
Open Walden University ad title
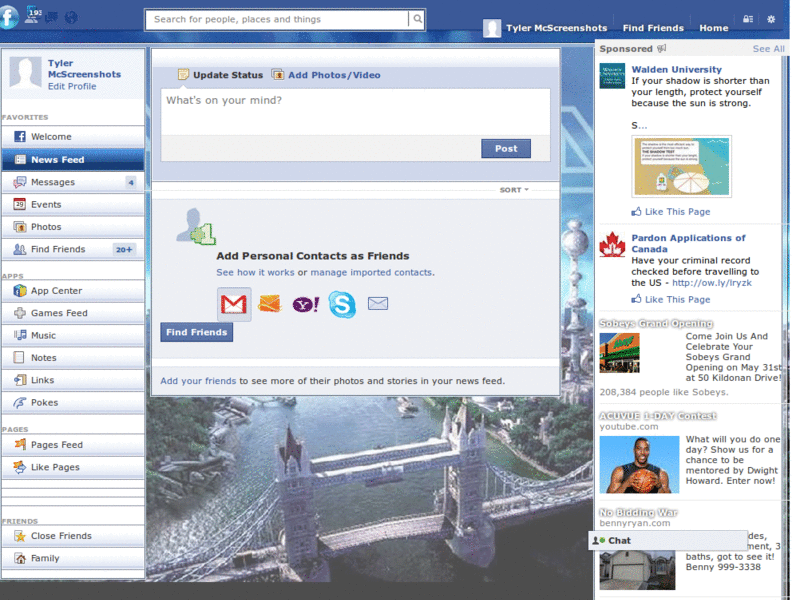point(677,69)
